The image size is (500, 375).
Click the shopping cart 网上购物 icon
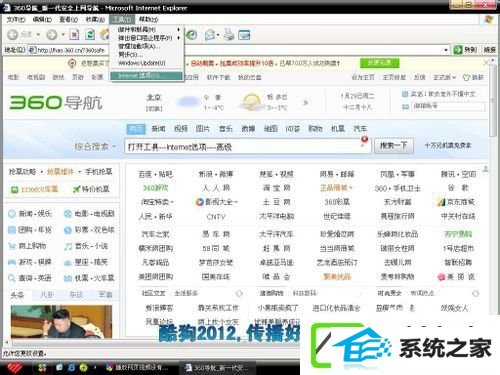point(12,246)
